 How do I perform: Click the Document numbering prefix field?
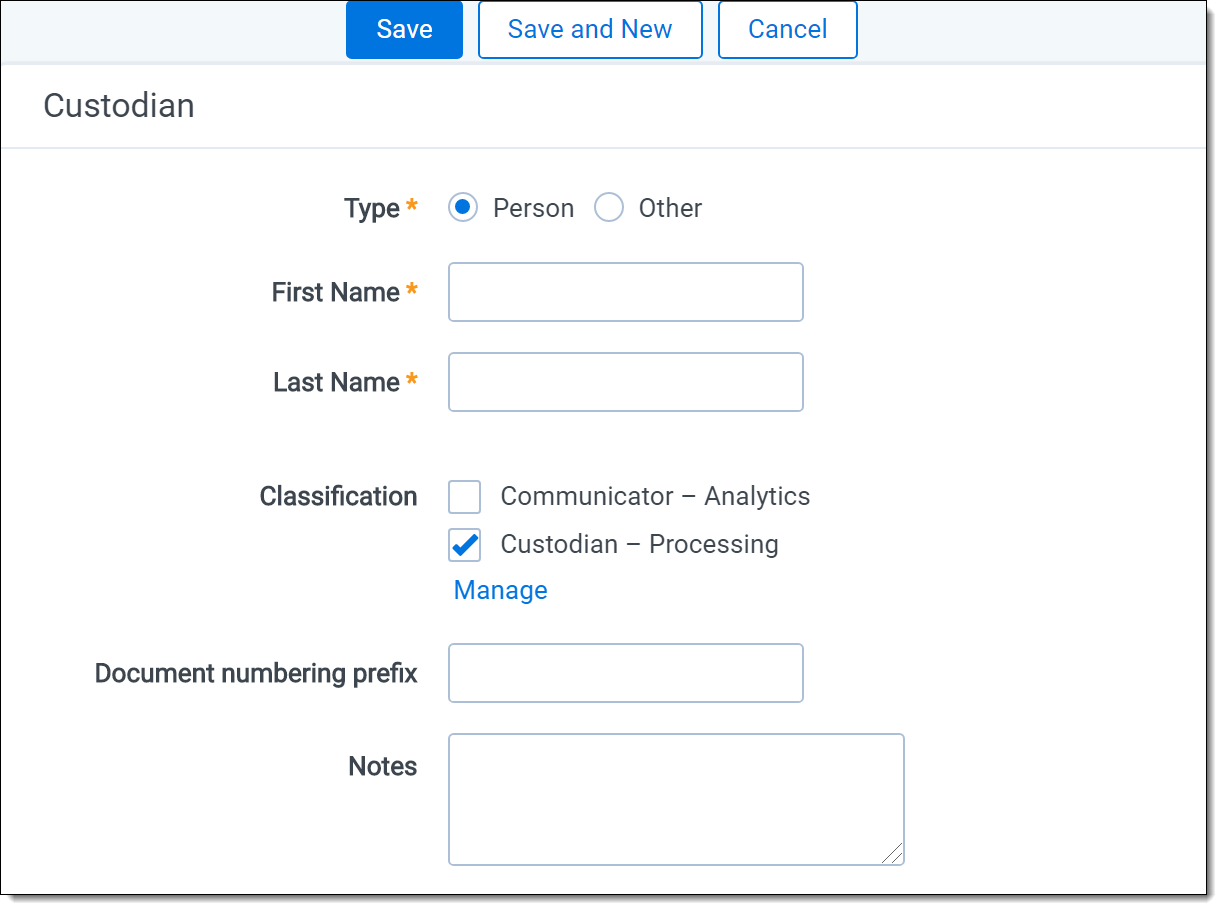pyautogui.click(x=625, y=673)
